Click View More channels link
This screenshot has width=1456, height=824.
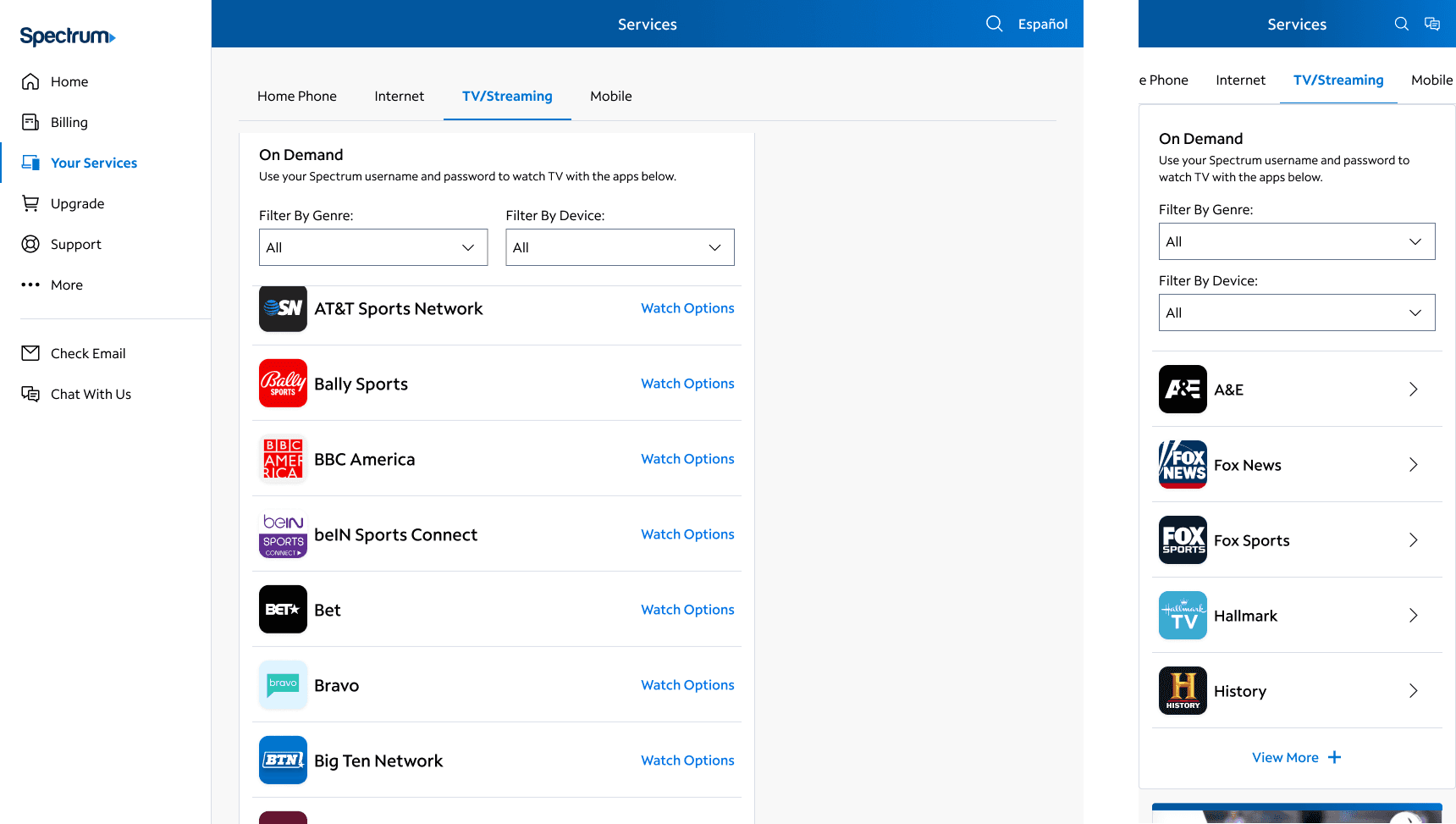coord(1297,757)
